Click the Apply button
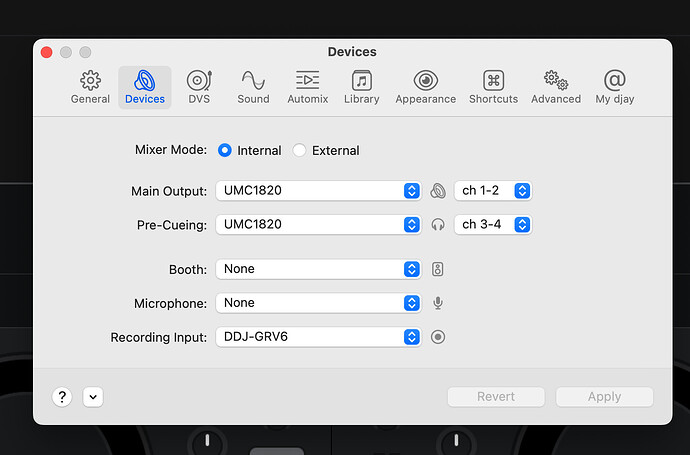690x455 pixels. (x=604, y=396)
